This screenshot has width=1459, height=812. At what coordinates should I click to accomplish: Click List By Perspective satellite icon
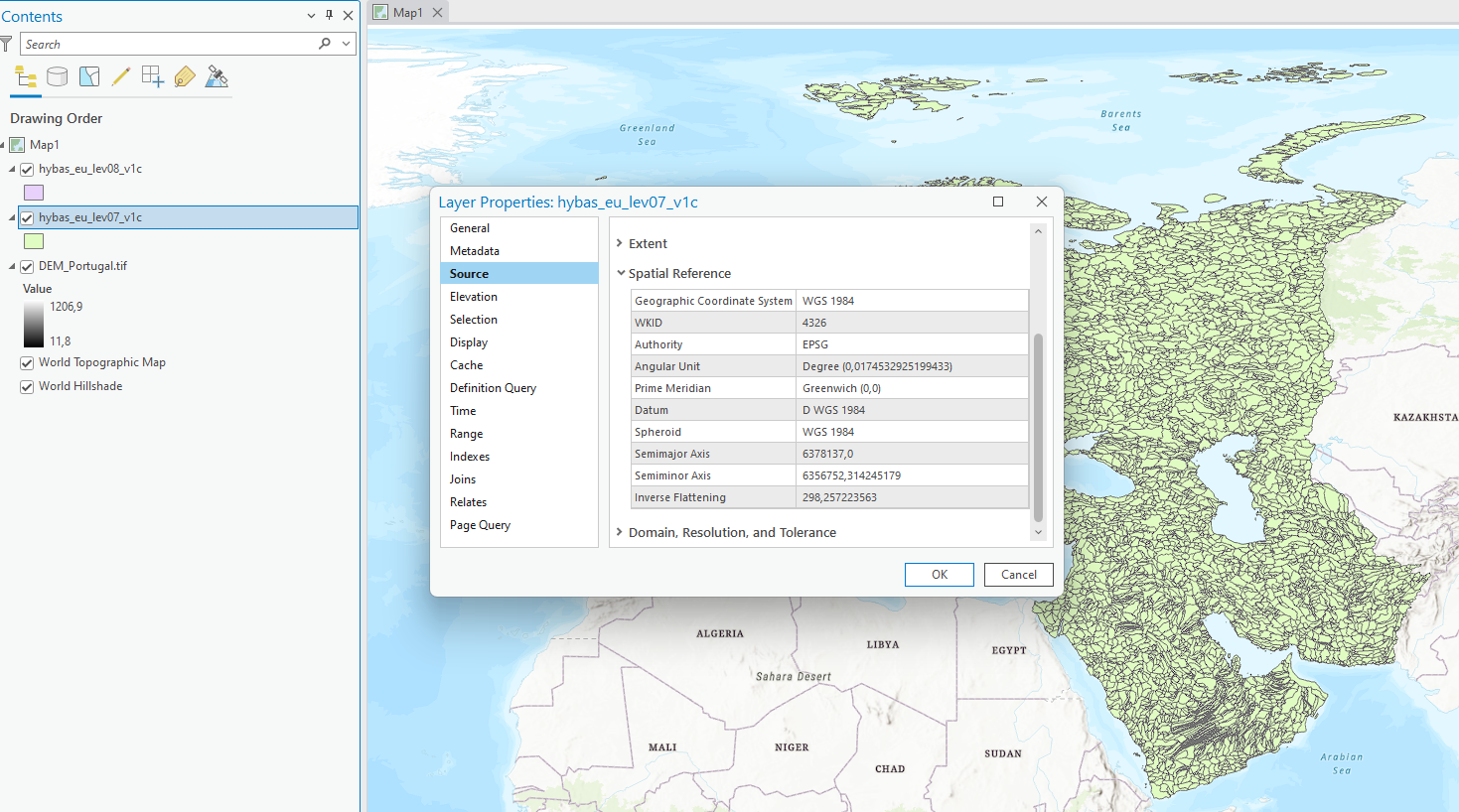tap(217, 76)
